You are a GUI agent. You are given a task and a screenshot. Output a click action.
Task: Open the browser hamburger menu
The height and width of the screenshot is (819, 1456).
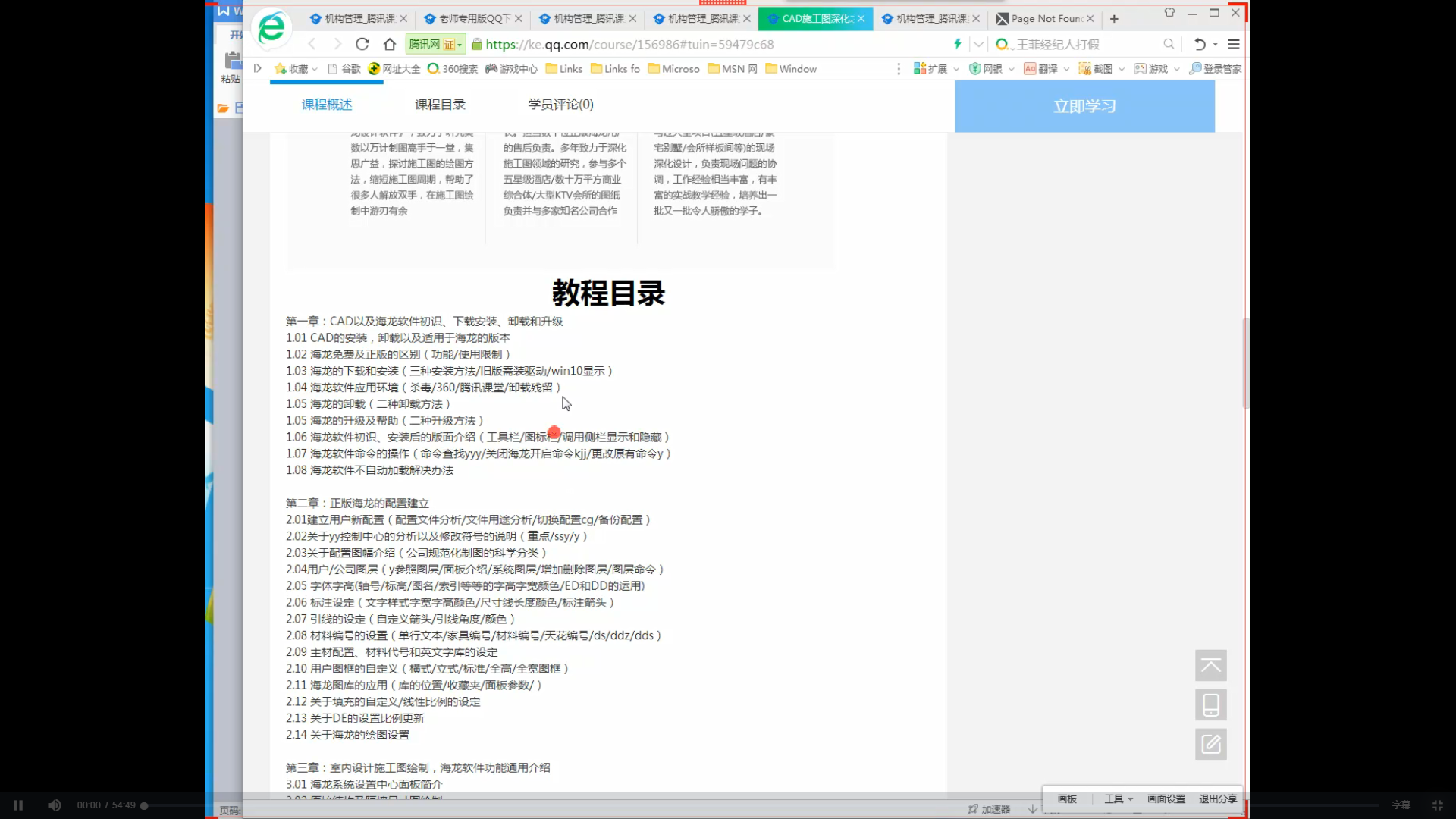click(x=1234, y=44)
